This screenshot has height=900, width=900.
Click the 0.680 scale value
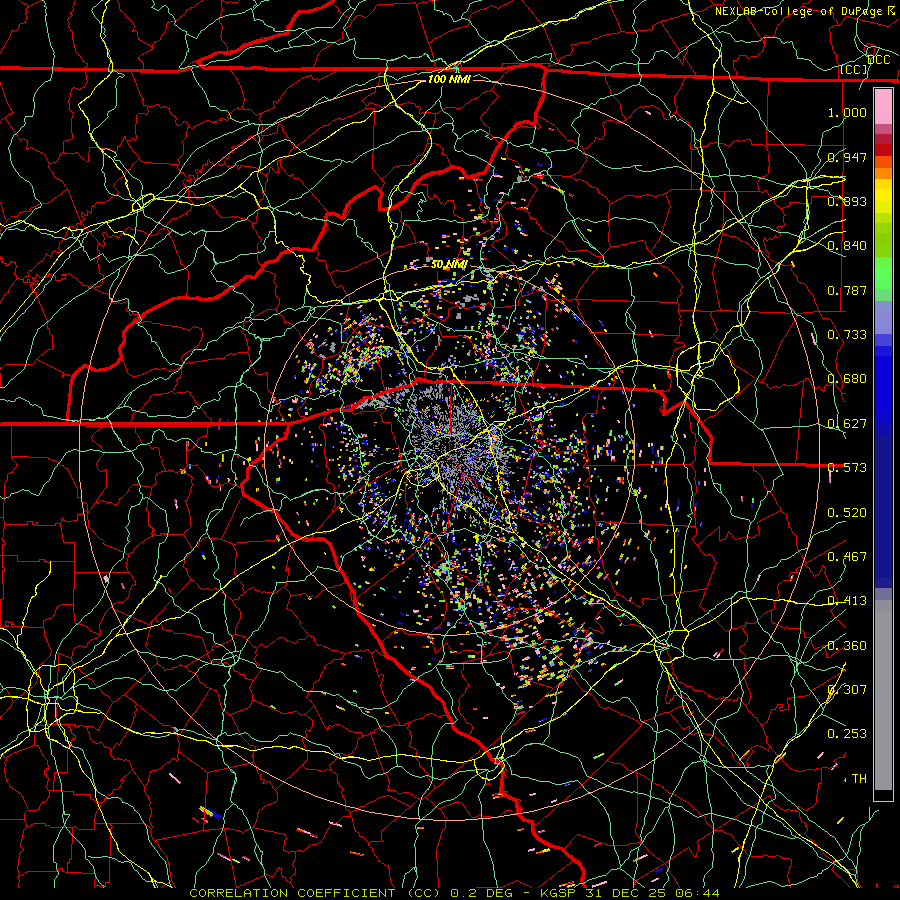[847, 379]
